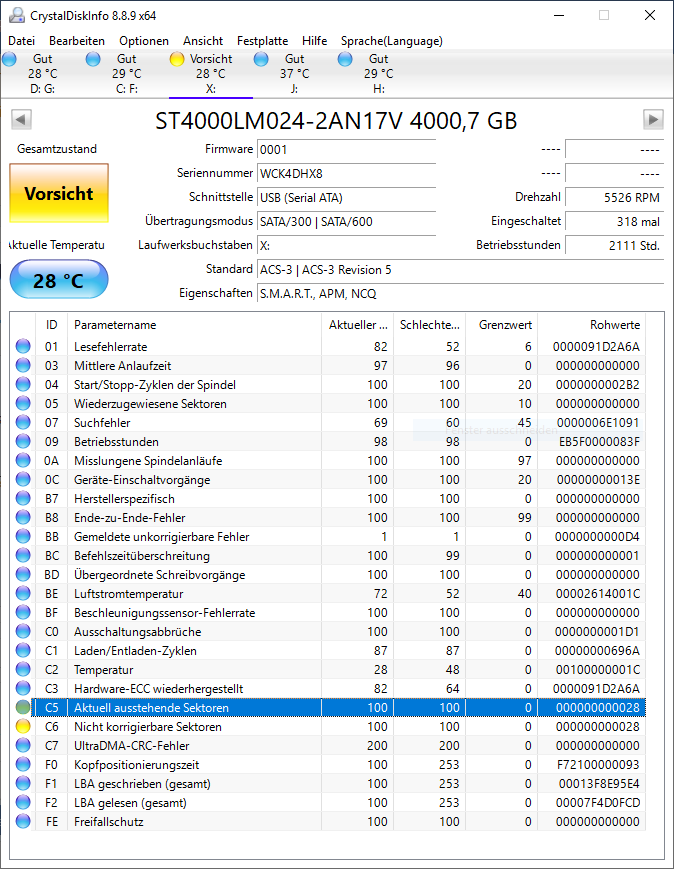The height and width of the screenshot is (869, 674).
Task: Click the Eigenschaften field S.M.A.R.T., APM, NCQ
Action: [x=460, y=294]
